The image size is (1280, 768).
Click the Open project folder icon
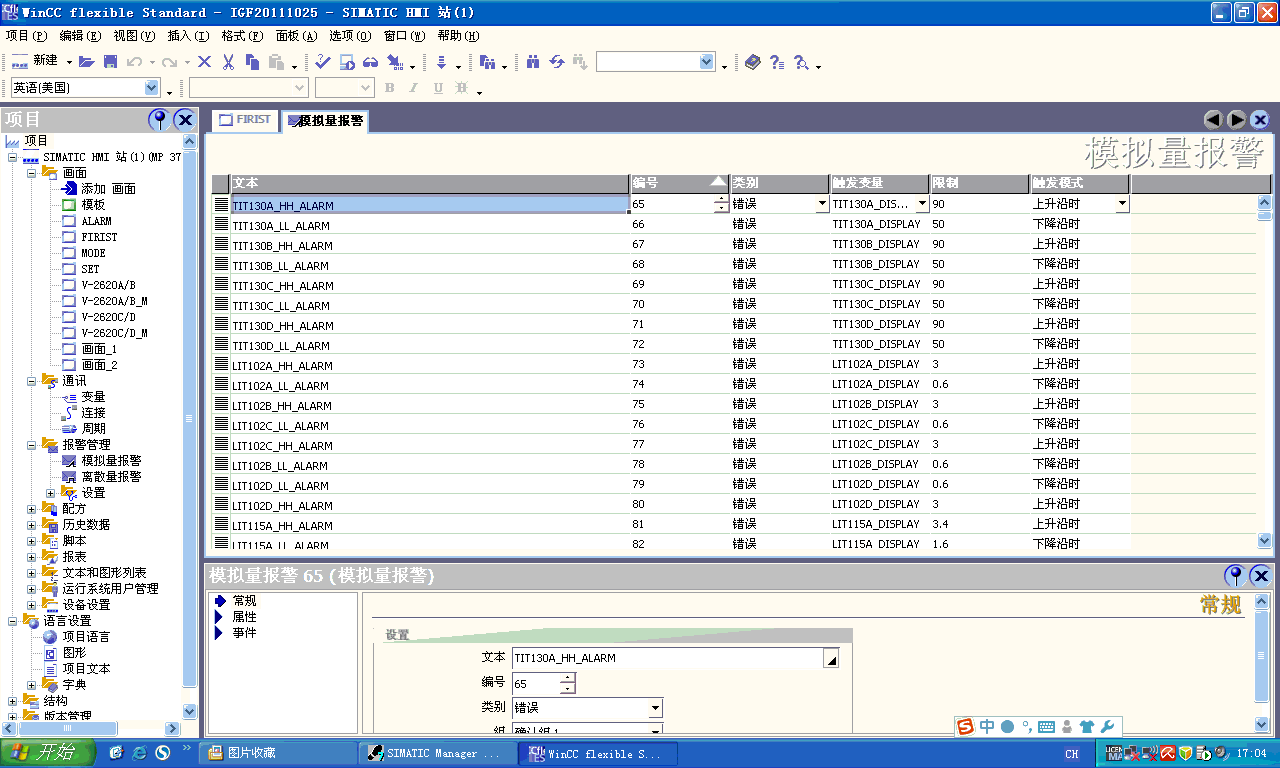pyautogui.click(x=87, y=62)
